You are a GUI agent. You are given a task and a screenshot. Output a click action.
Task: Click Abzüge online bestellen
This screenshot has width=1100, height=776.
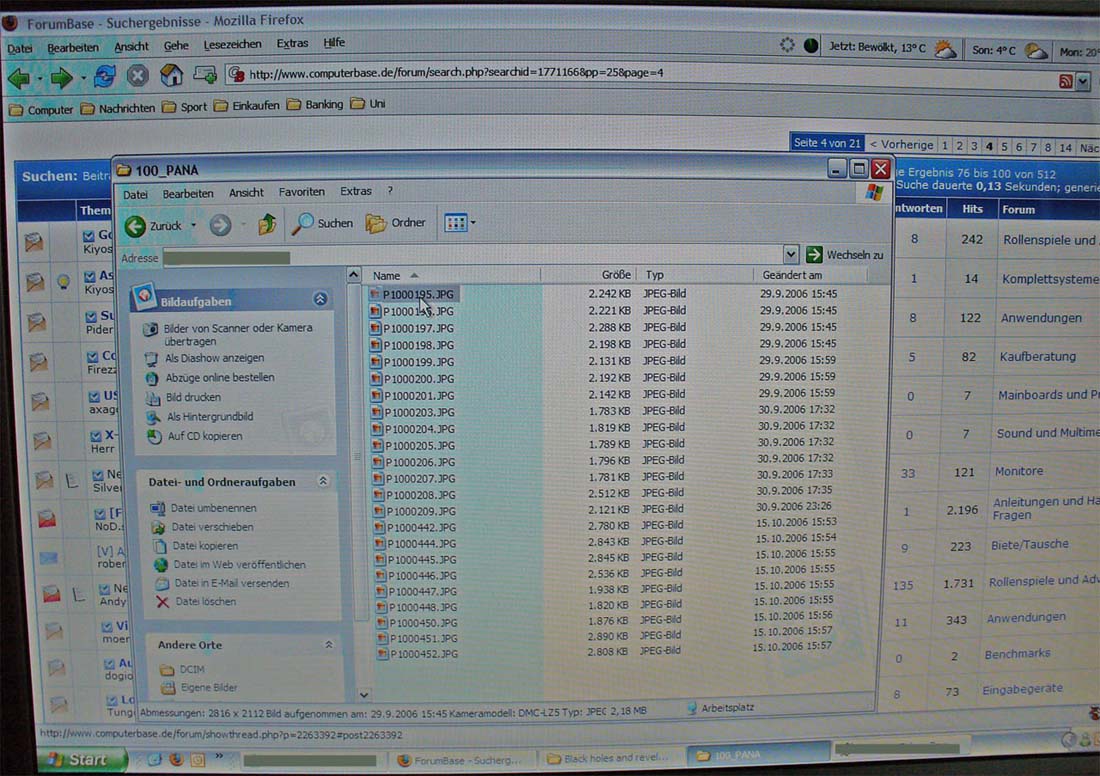tap(210, 377)
